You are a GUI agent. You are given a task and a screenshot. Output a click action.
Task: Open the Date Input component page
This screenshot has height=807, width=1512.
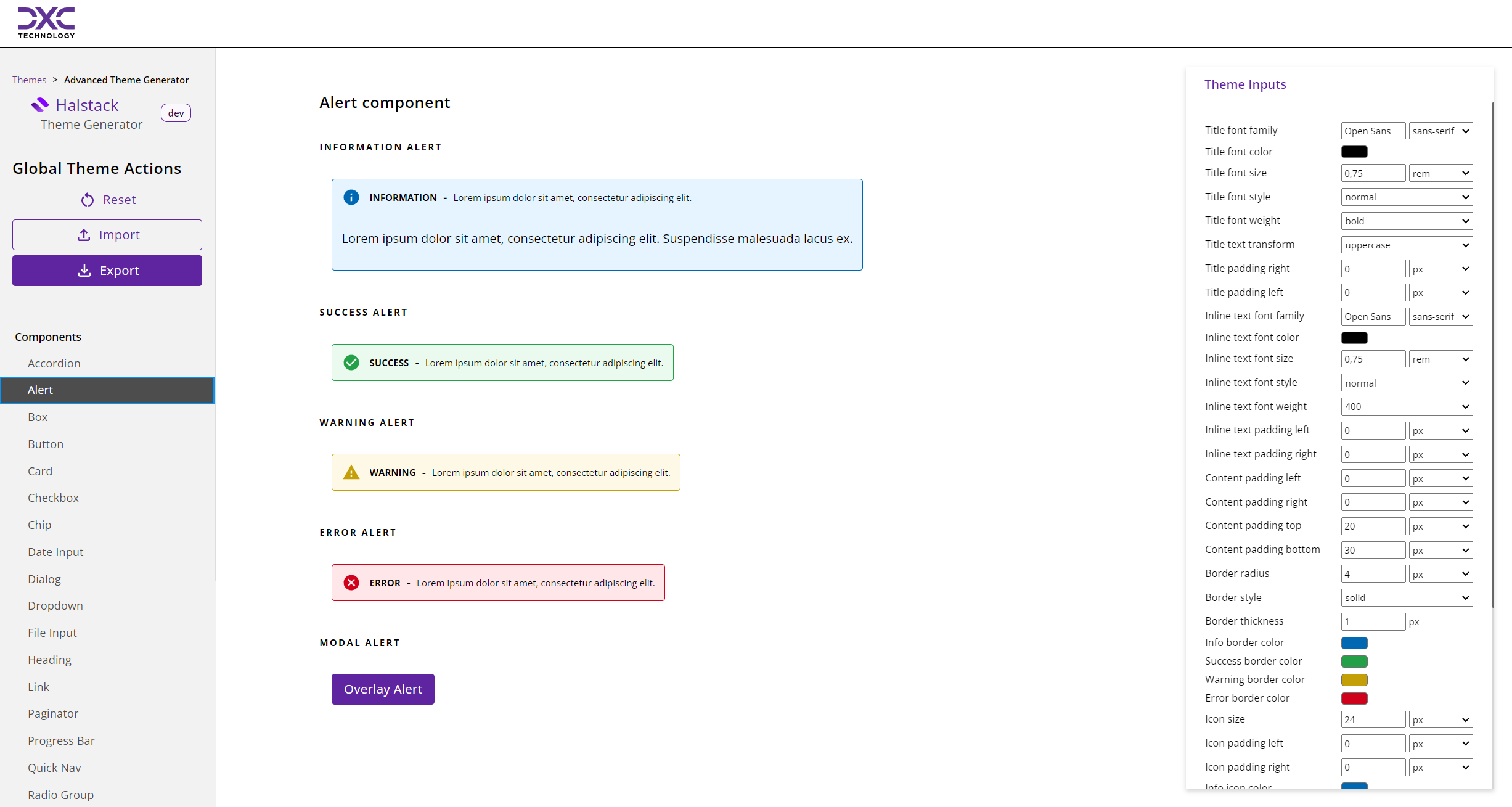pyautogui.click(x=55, y=552)
